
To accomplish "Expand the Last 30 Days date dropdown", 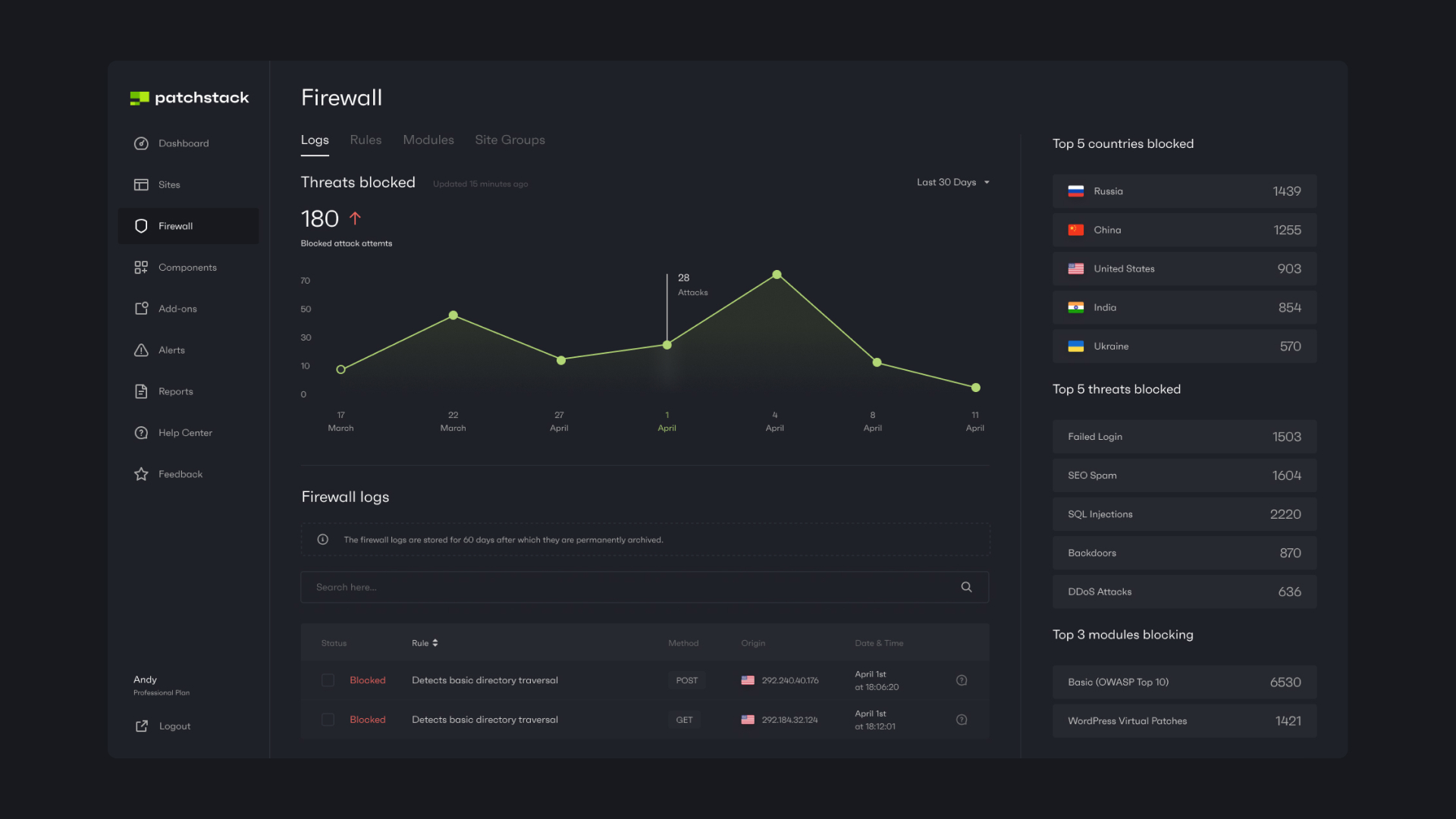I will [x=952, y=182].
